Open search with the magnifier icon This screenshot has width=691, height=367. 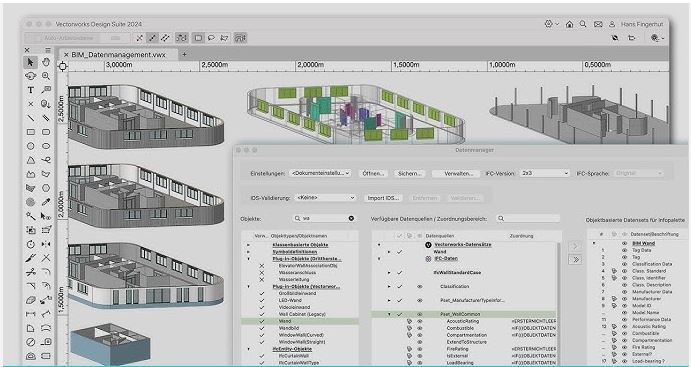[583, 24]
